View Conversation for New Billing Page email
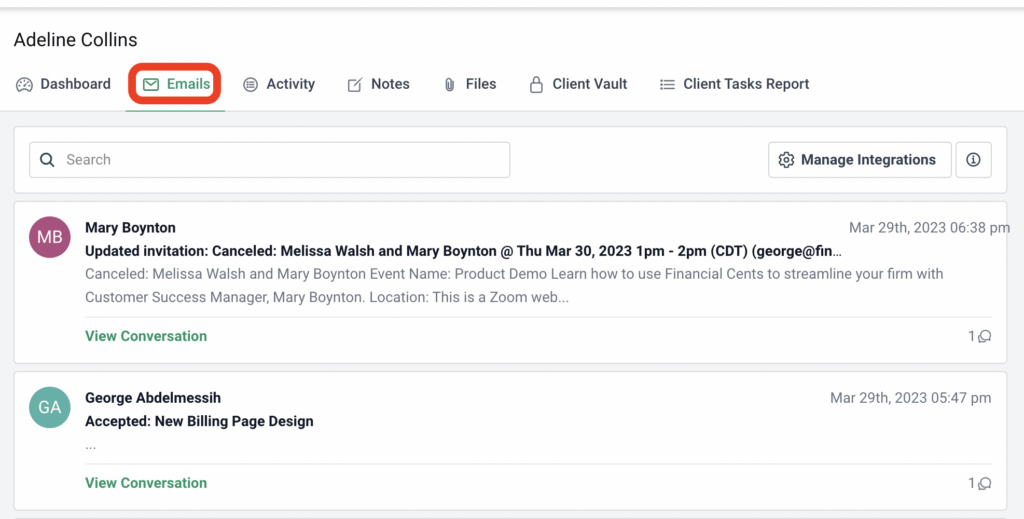 [x=146, y=483]
